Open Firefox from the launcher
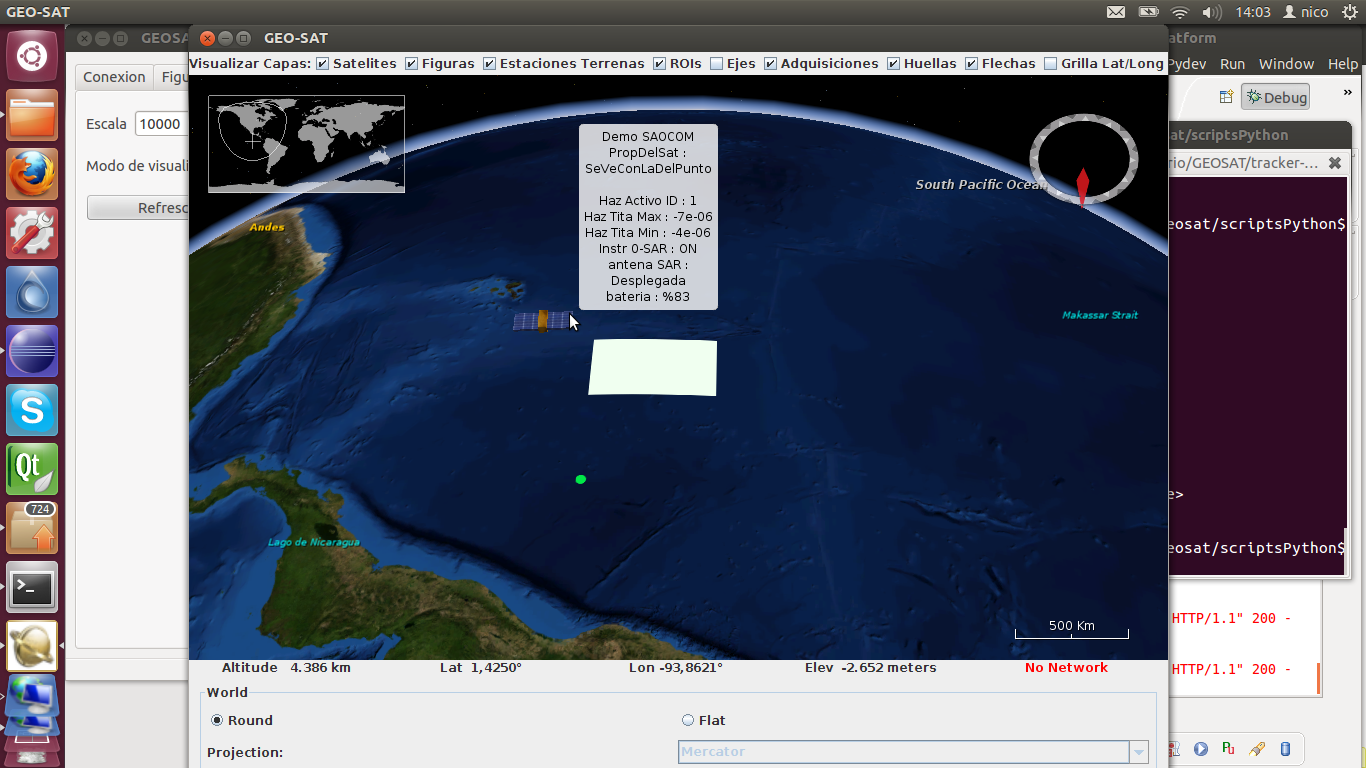 tap(32, 174)
